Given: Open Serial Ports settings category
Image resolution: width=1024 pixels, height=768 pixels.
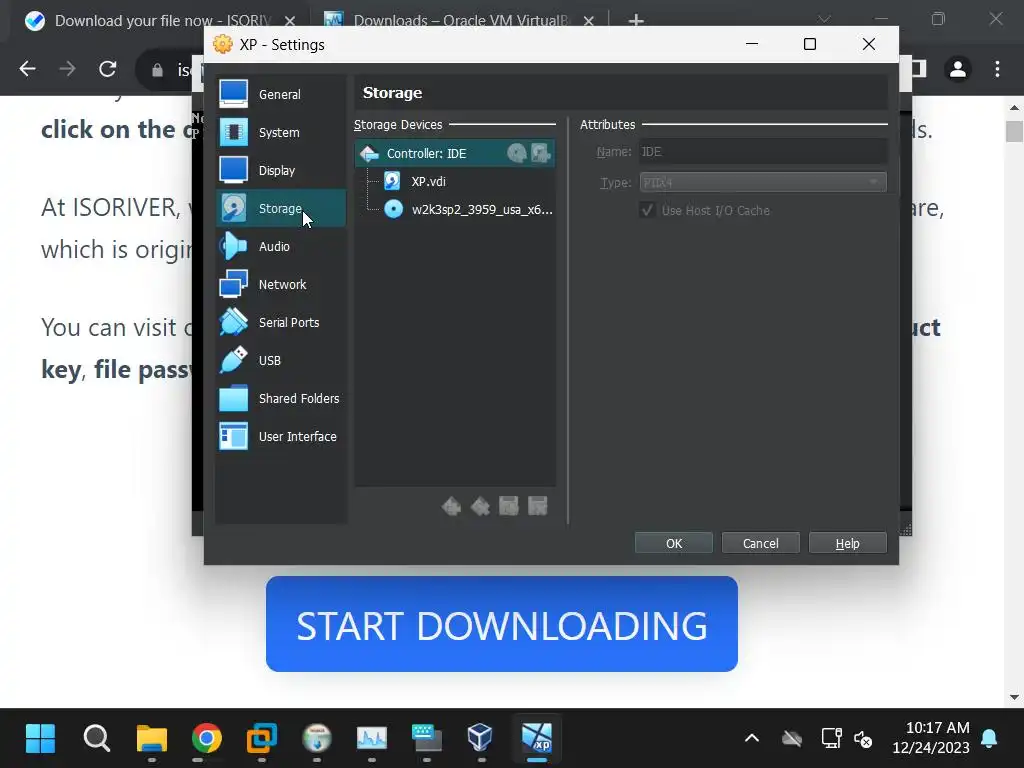Looking at the screenshot, I should click(x=281, y=322).
